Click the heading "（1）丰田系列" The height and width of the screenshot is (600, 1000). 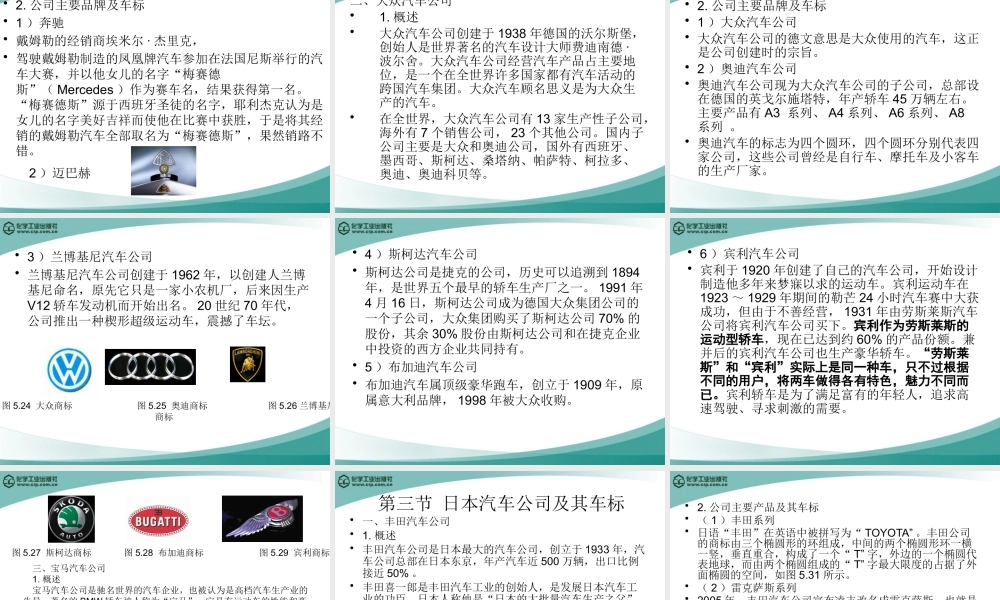click(736, 520)
